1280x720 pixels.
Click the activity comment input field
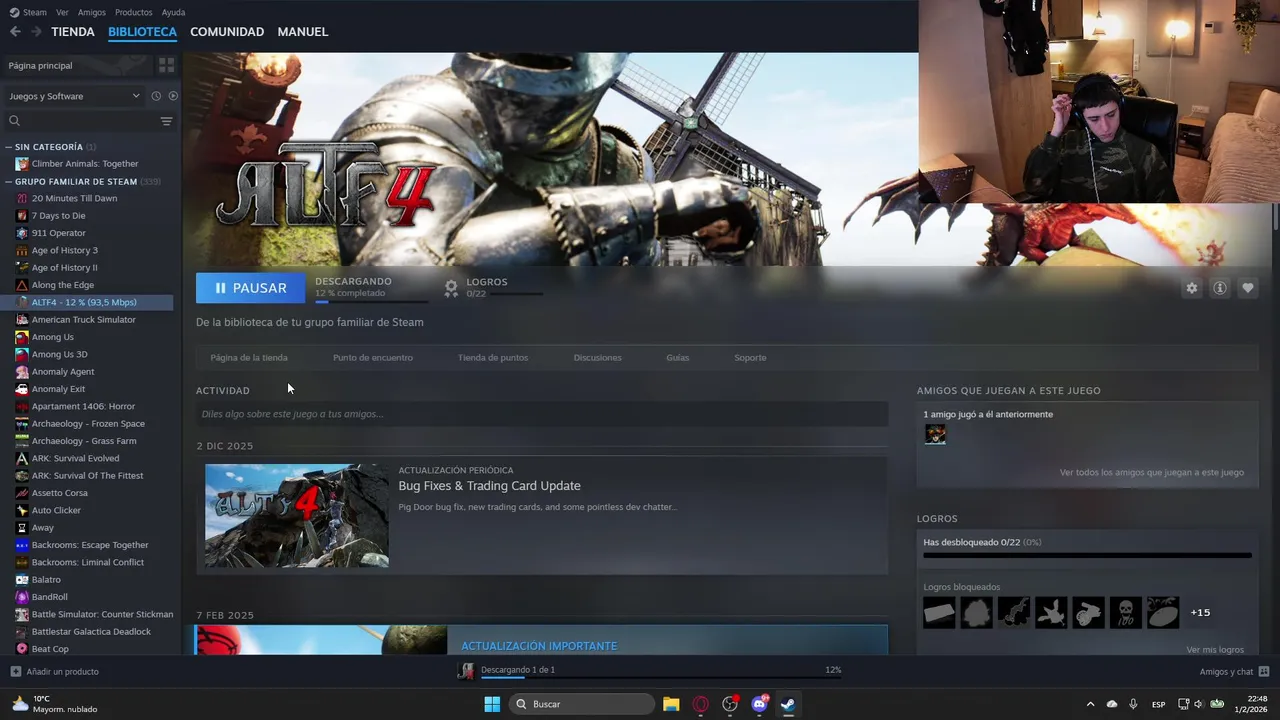pyautogui.click(x=542, y=414)
